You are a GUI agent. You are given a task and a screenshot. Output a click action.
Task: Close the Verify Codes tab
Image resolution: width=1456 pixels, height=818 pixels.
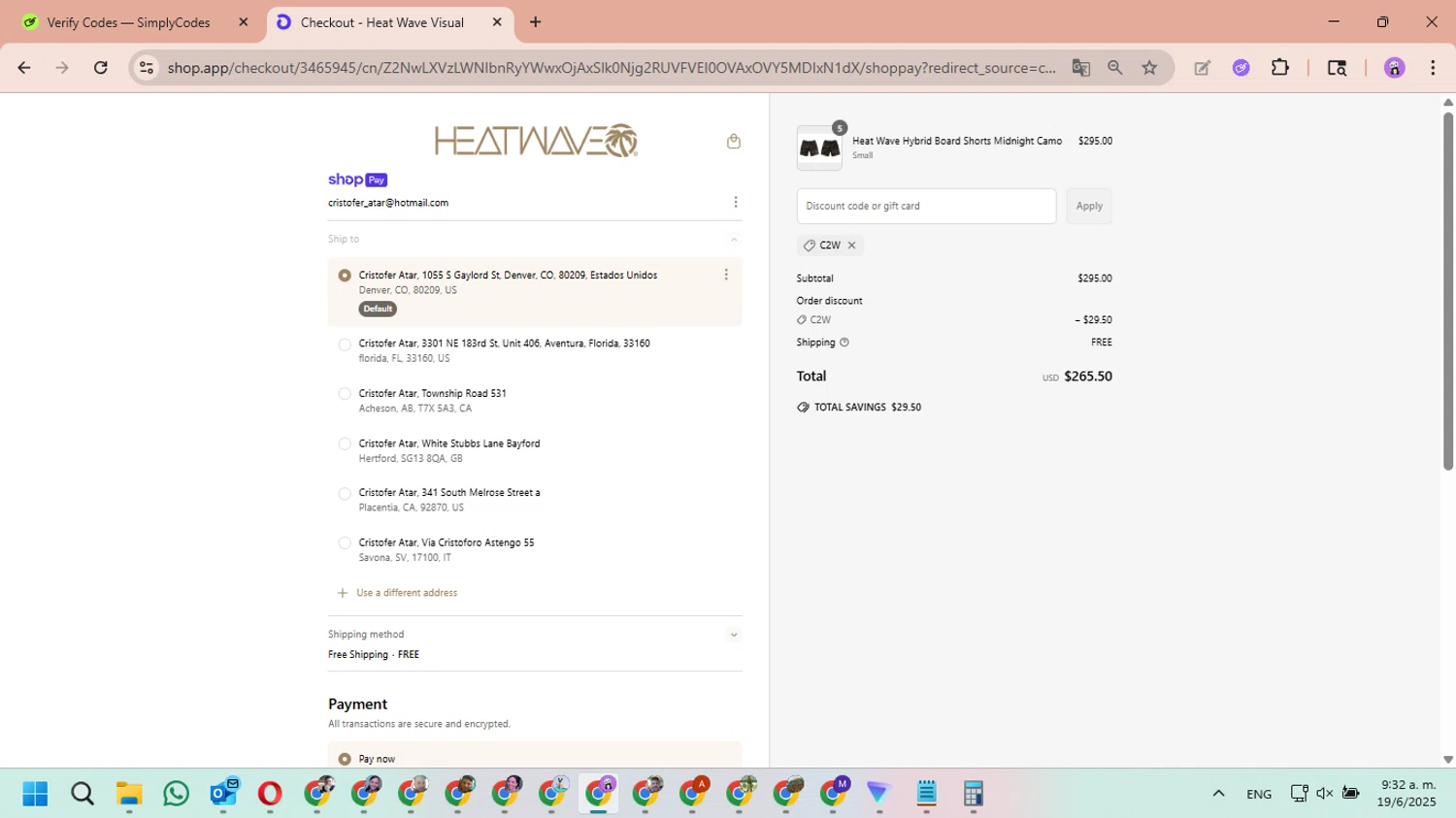click(x=244, y=22)
